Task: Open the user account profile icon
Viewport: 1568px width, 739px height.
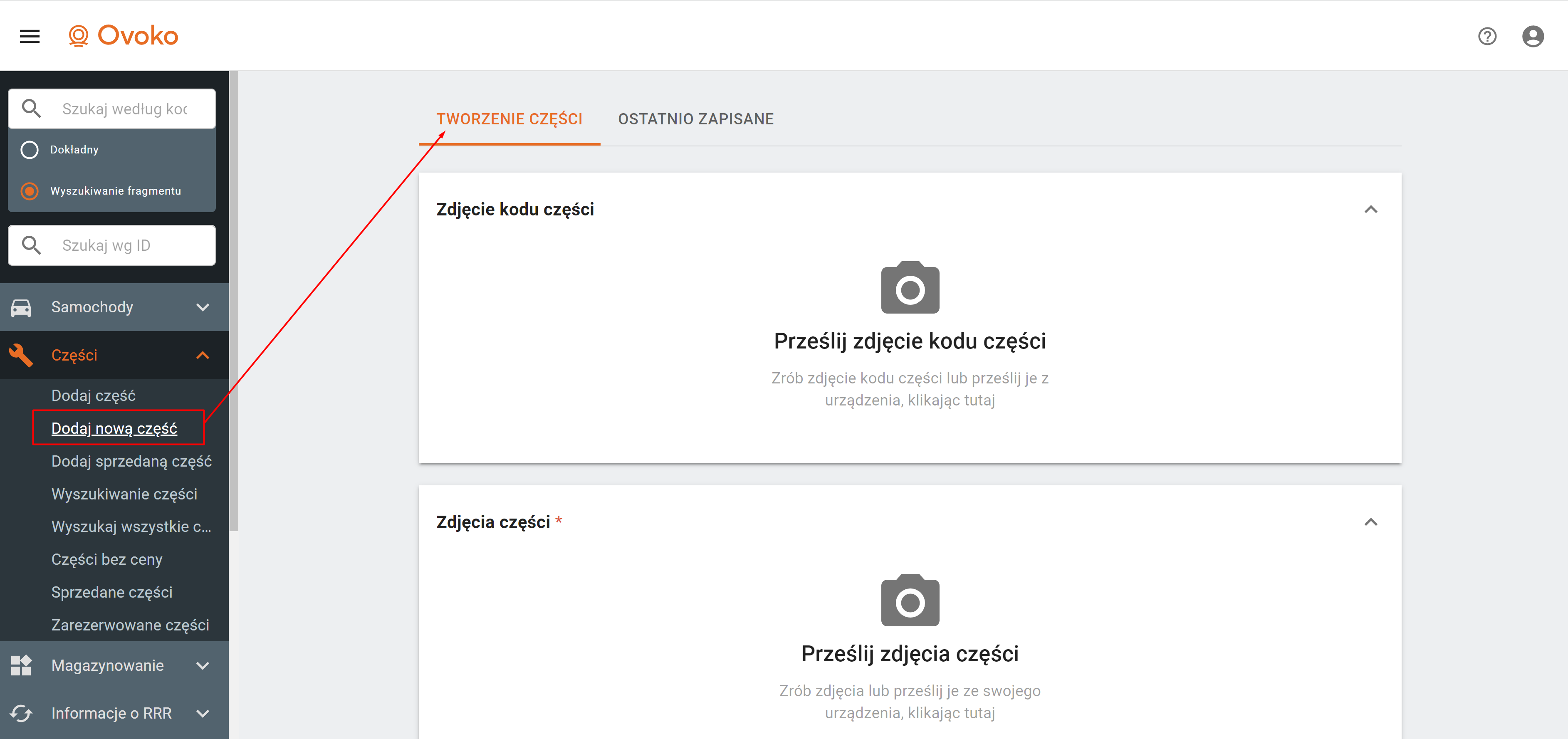Action: coord(1532,37)
